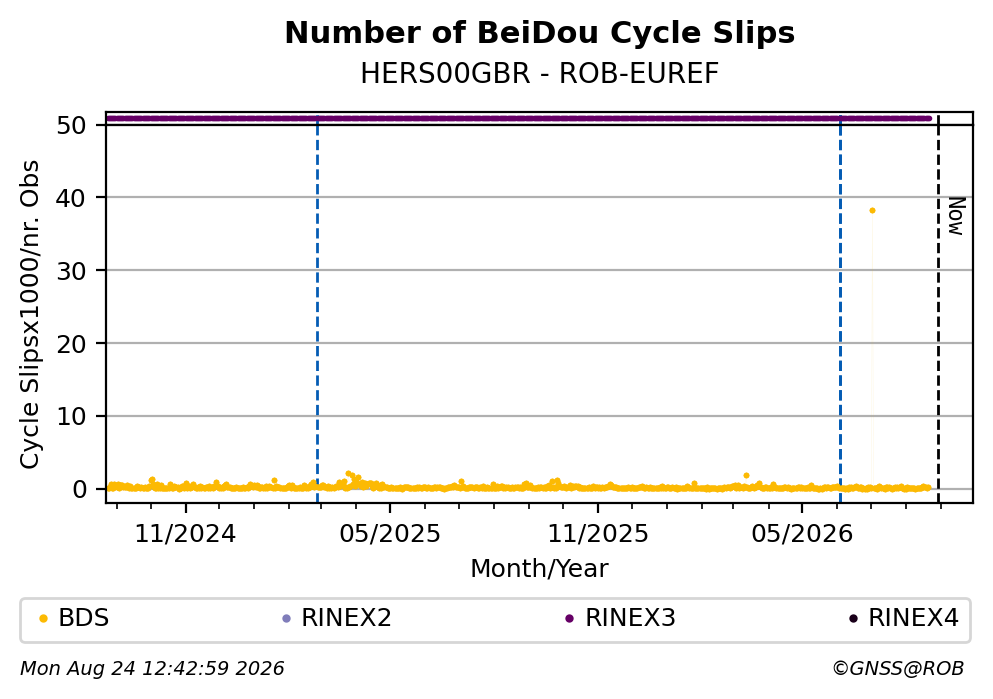This screenshot has height=699, width=993.
Task: Click the RINEX4 black legend dot
Action: [x=853, y=619]
